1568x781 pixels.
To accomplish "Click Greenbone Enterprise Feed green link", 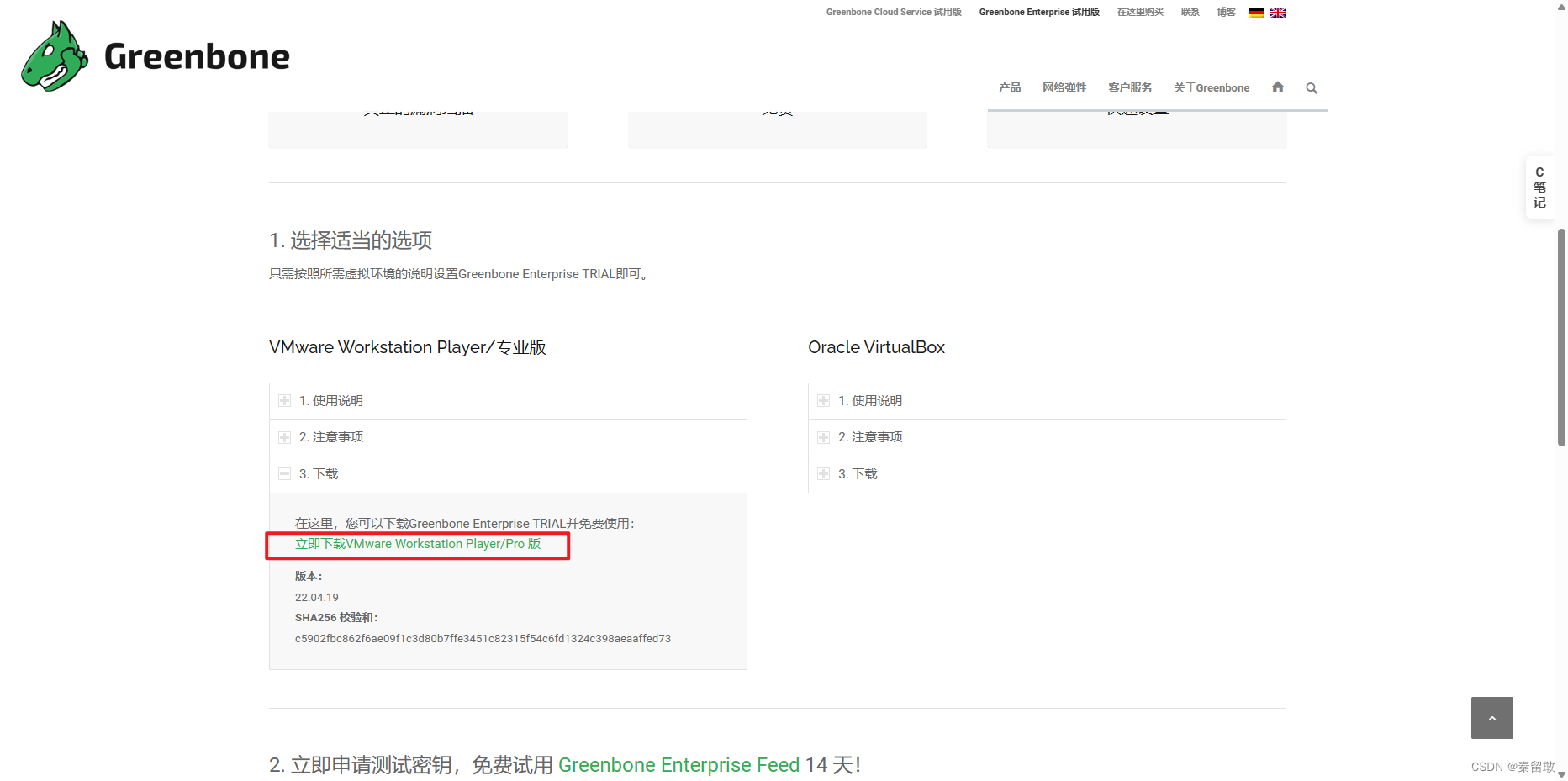I will (678, 765).
